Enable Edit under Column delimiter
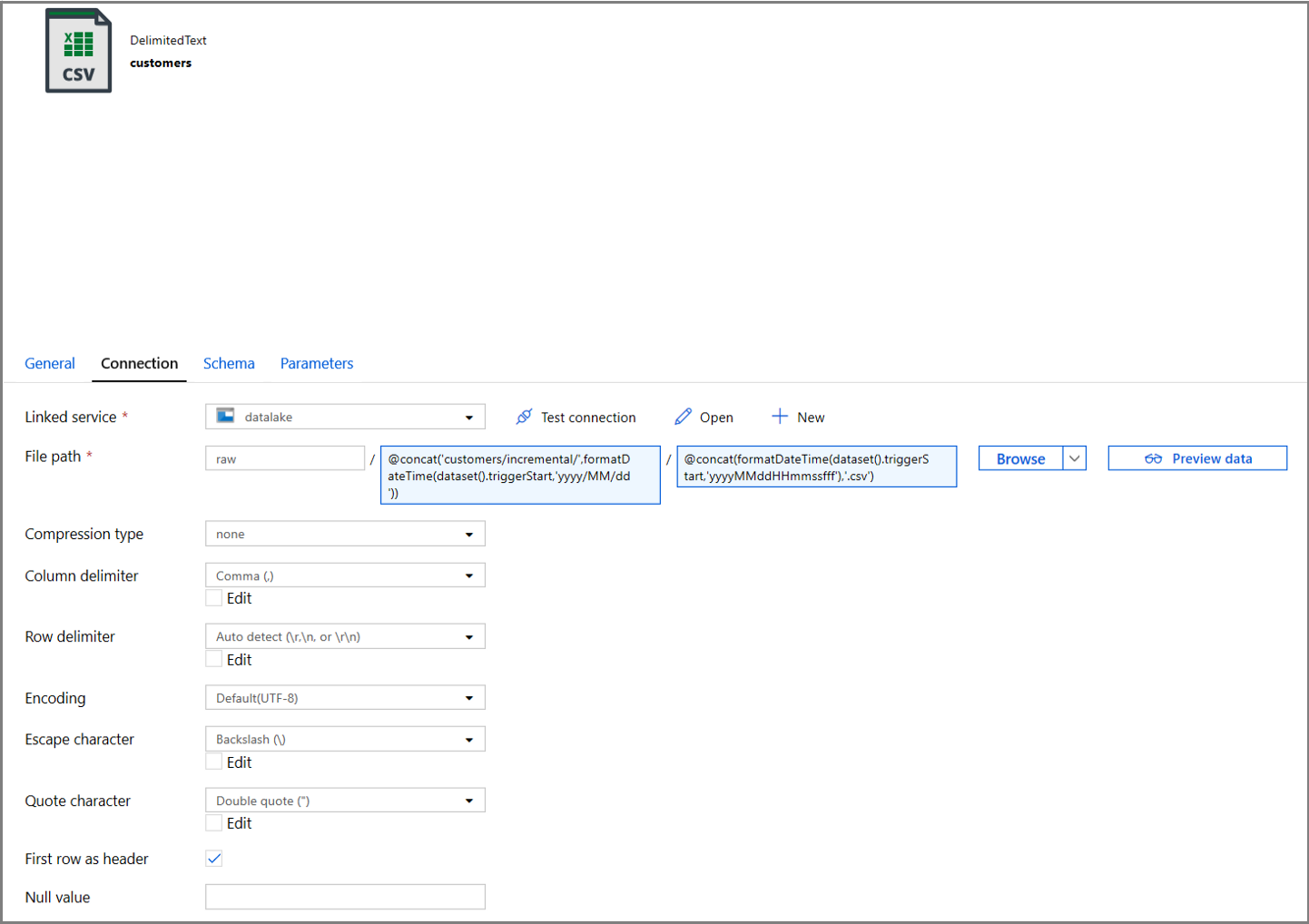Viewport: 1309px width, 924px height. [x=213, y=597]
